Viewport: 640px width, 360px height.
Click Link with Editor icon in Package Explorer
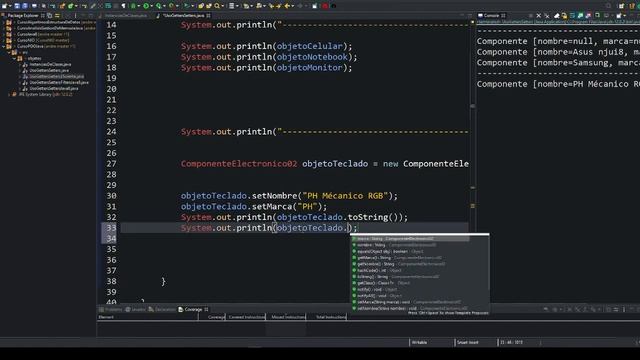tap(57, 16)
